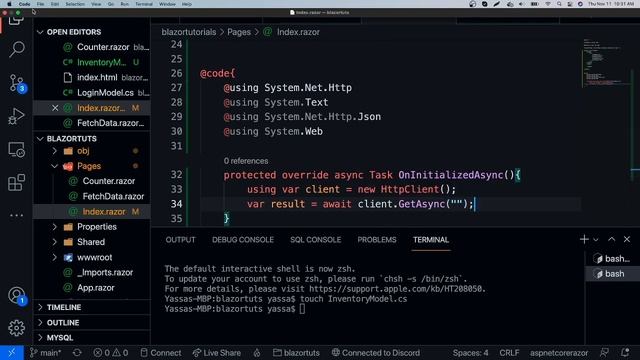Change indentation Spaces: 4 setting
The image size is (640, 360).
(470, 353)
